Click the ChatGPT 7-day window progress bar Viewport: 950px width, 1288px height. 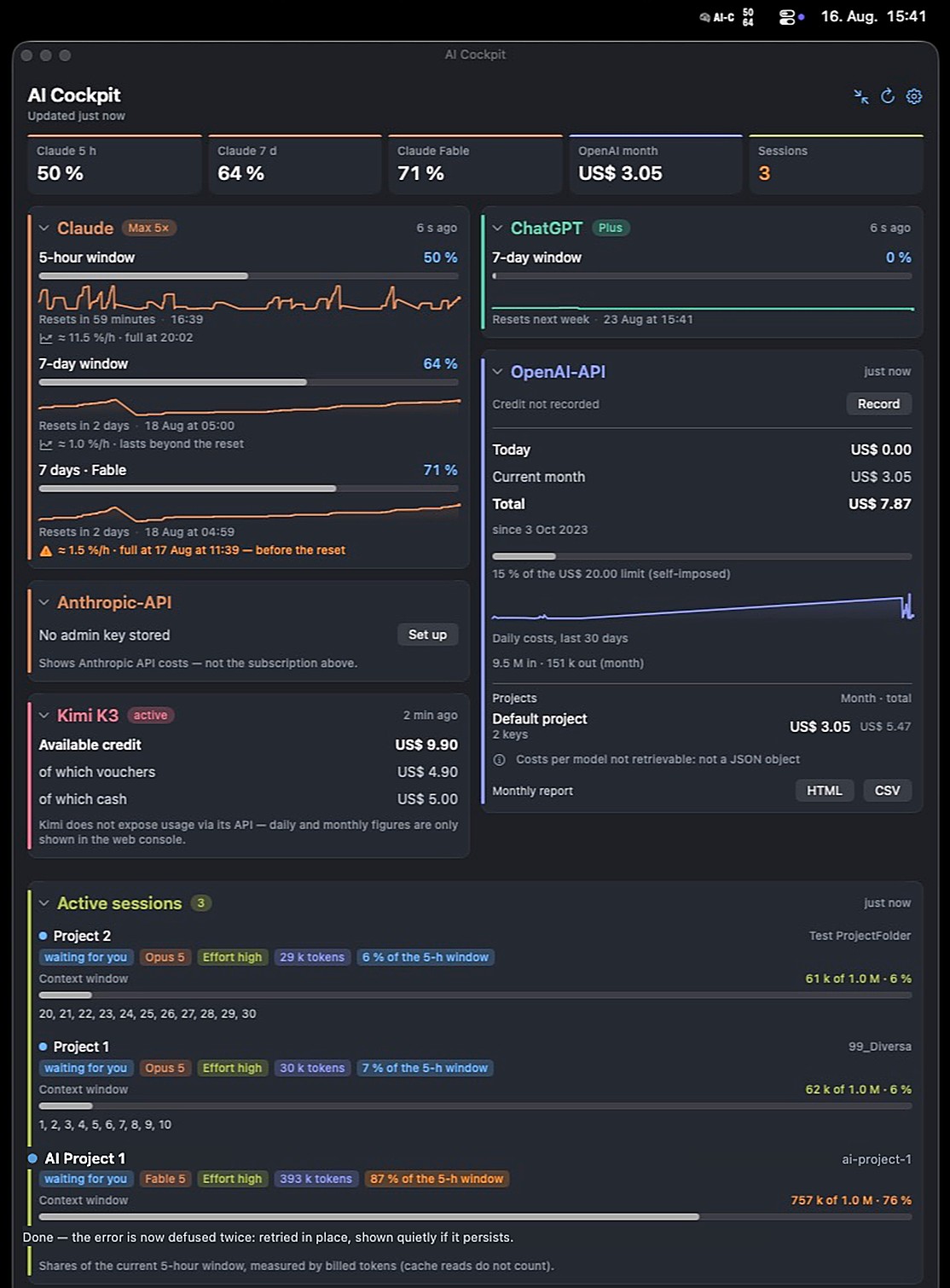[702, 276]
